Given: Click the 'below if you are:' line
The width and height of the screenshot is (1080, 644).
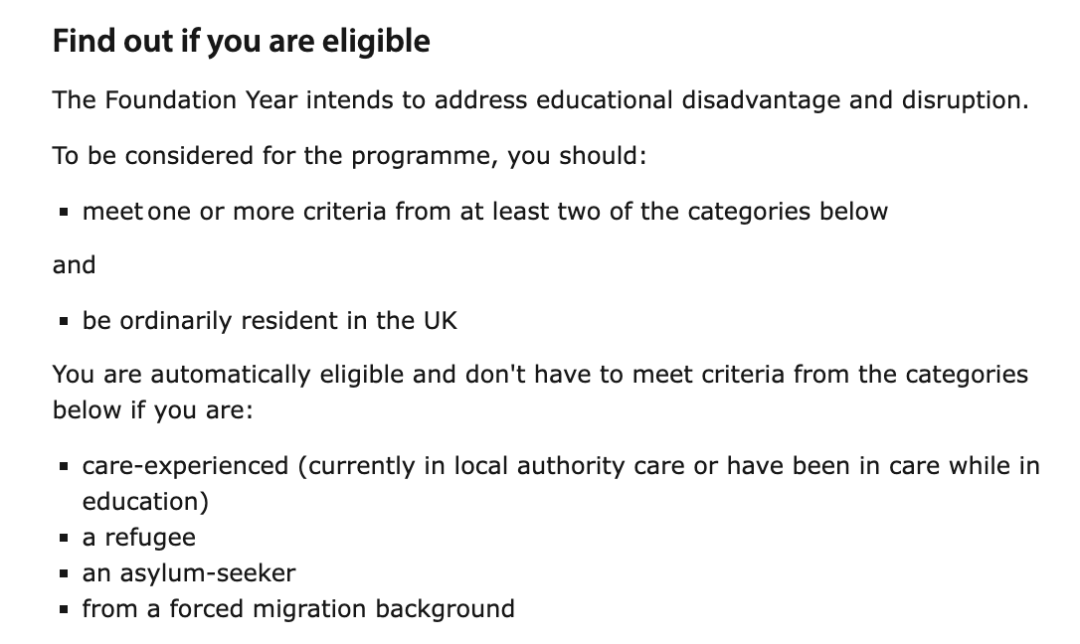Looking at the screenshot, I should tap(153, 411).
